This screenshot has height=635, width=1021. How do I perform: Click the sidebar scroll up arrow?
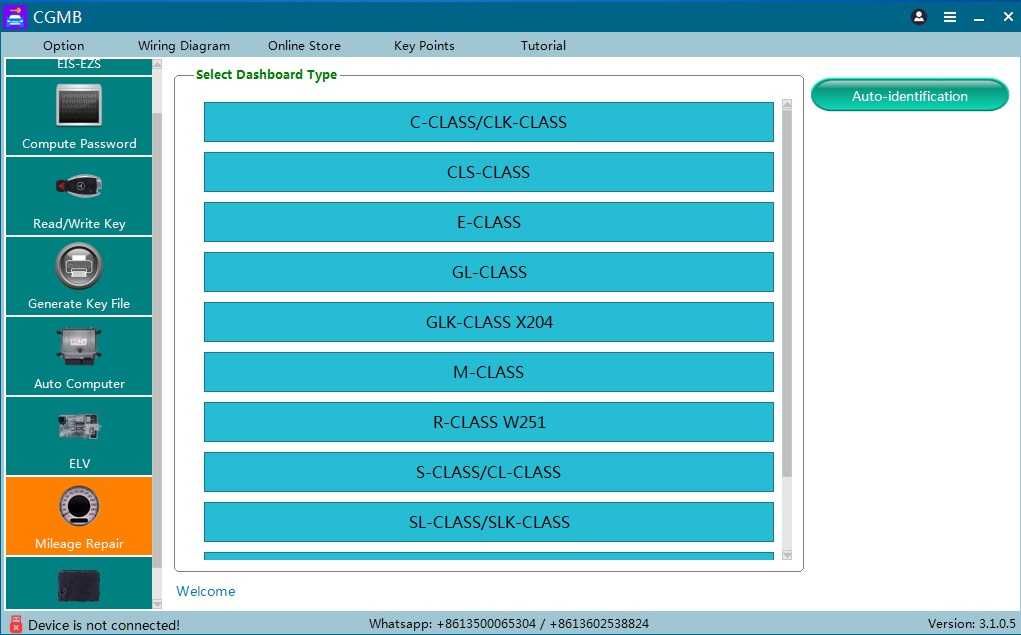[157, 64]
